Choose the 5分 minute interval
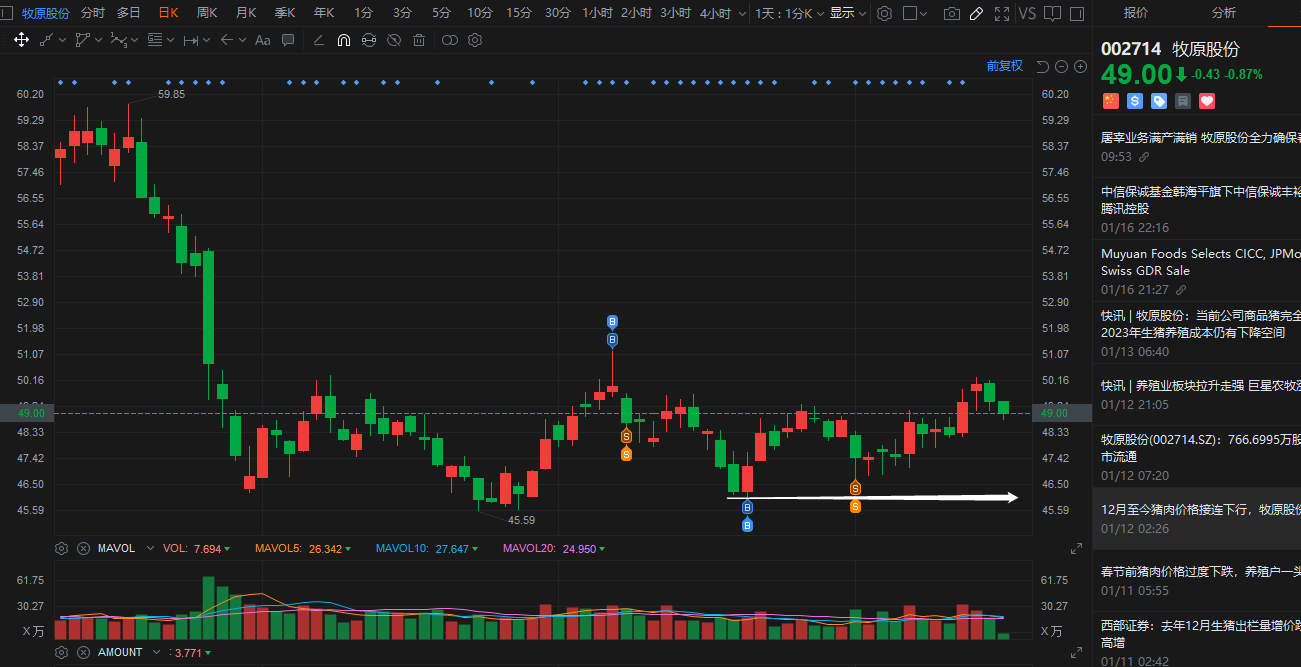The image size is (1301, 667). click(x=441, y=13)
